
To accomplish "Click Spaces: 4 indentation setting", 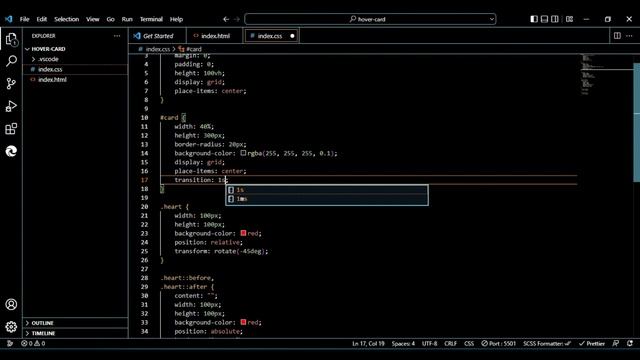I will (403, 344).
